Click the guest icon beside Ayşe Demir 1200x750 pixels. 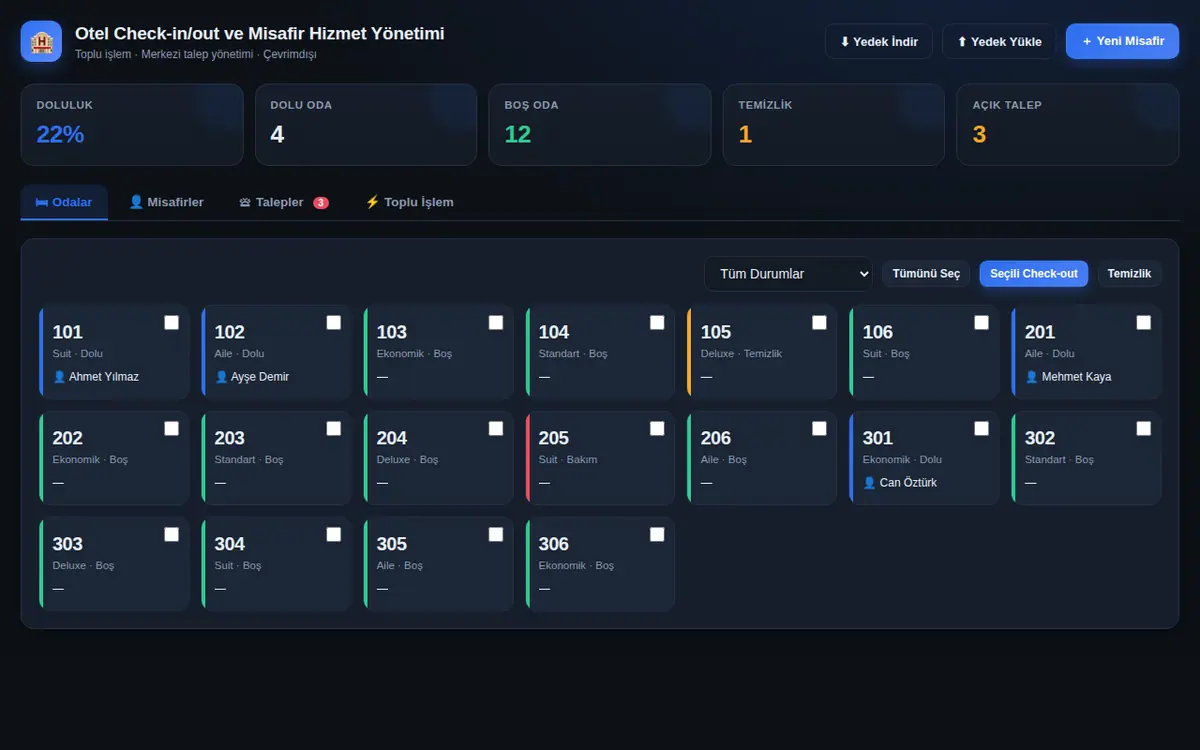point(221,377)
